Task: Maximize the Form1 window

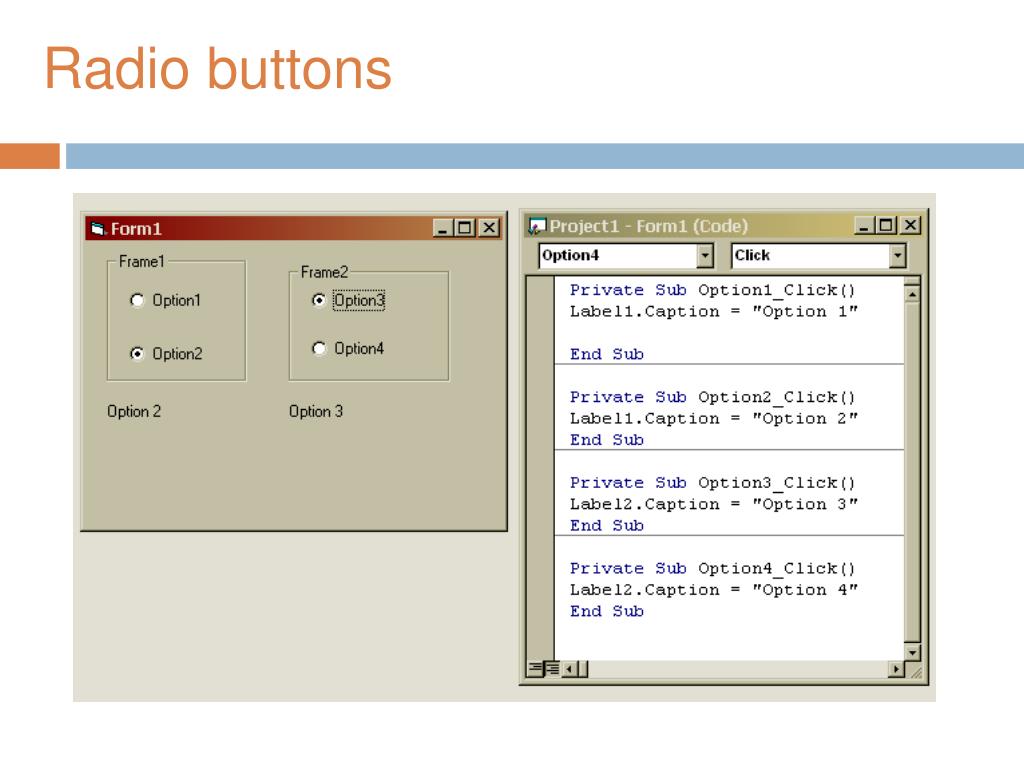Action: [465, 228]
